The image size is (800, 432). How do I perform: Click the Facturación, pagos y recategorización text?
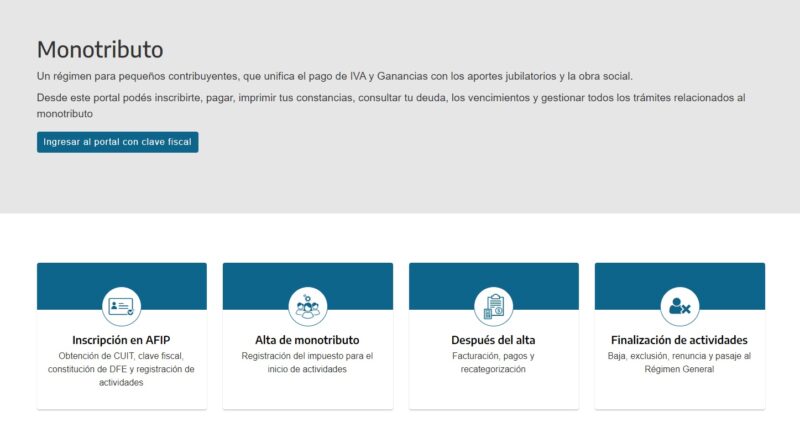493,363
